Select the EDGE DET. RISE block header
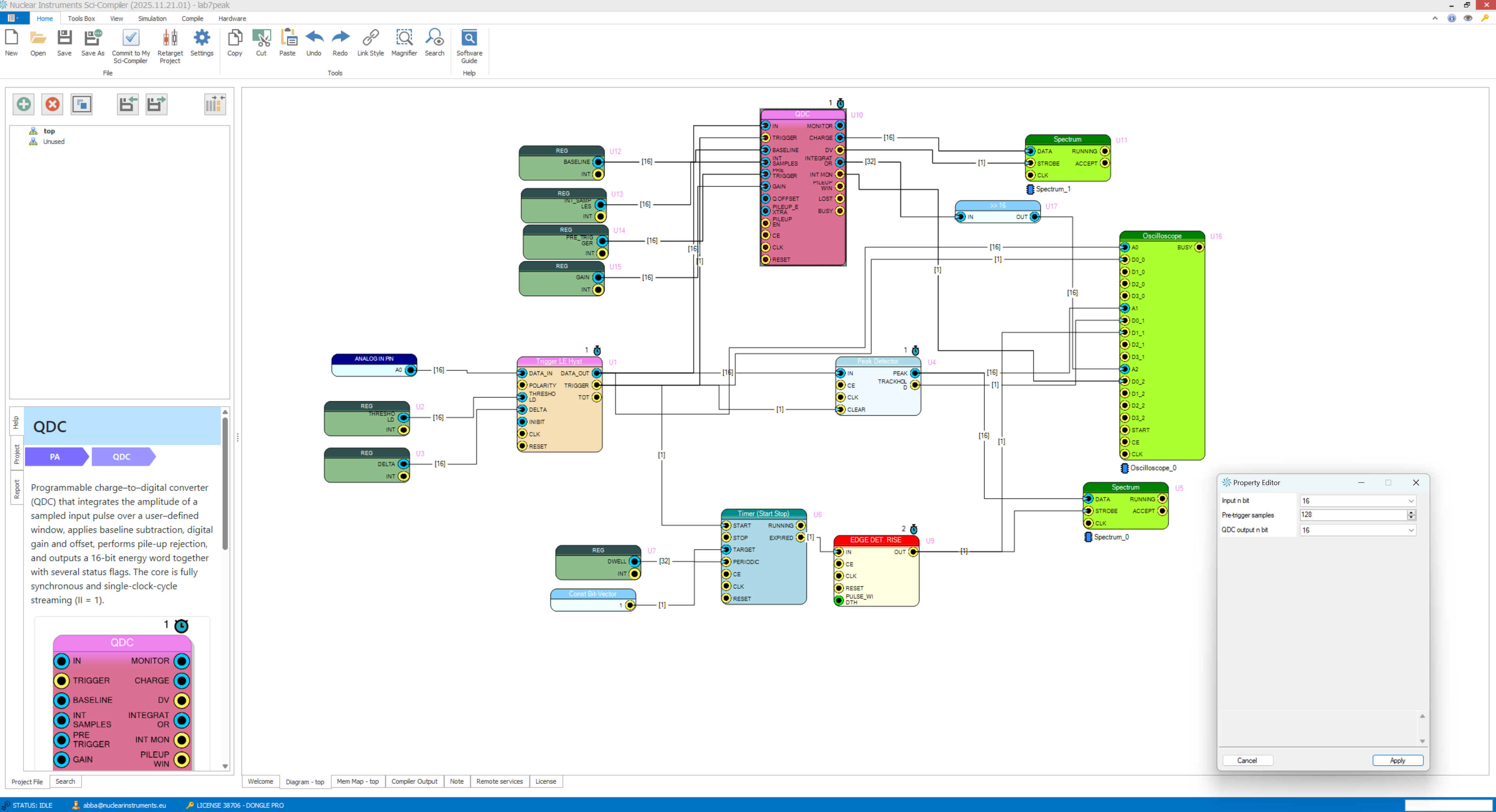Viewport: 1496px width, 812px height. [x=876, y=540]
